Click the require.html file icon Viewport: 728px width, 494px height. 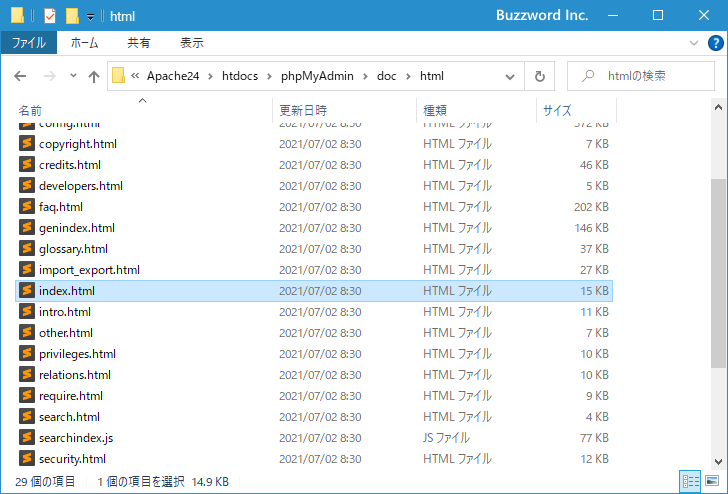(x=27, y=396)
